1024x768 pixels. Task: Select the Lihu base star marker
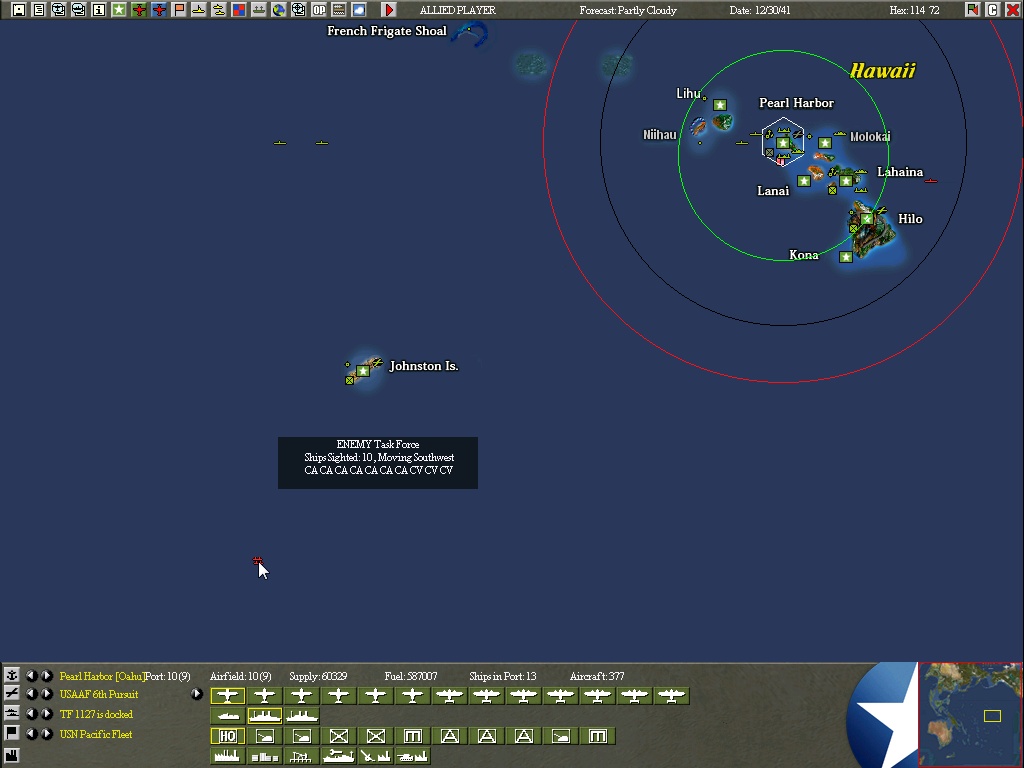pyautogui.click(x=720, y=104)
